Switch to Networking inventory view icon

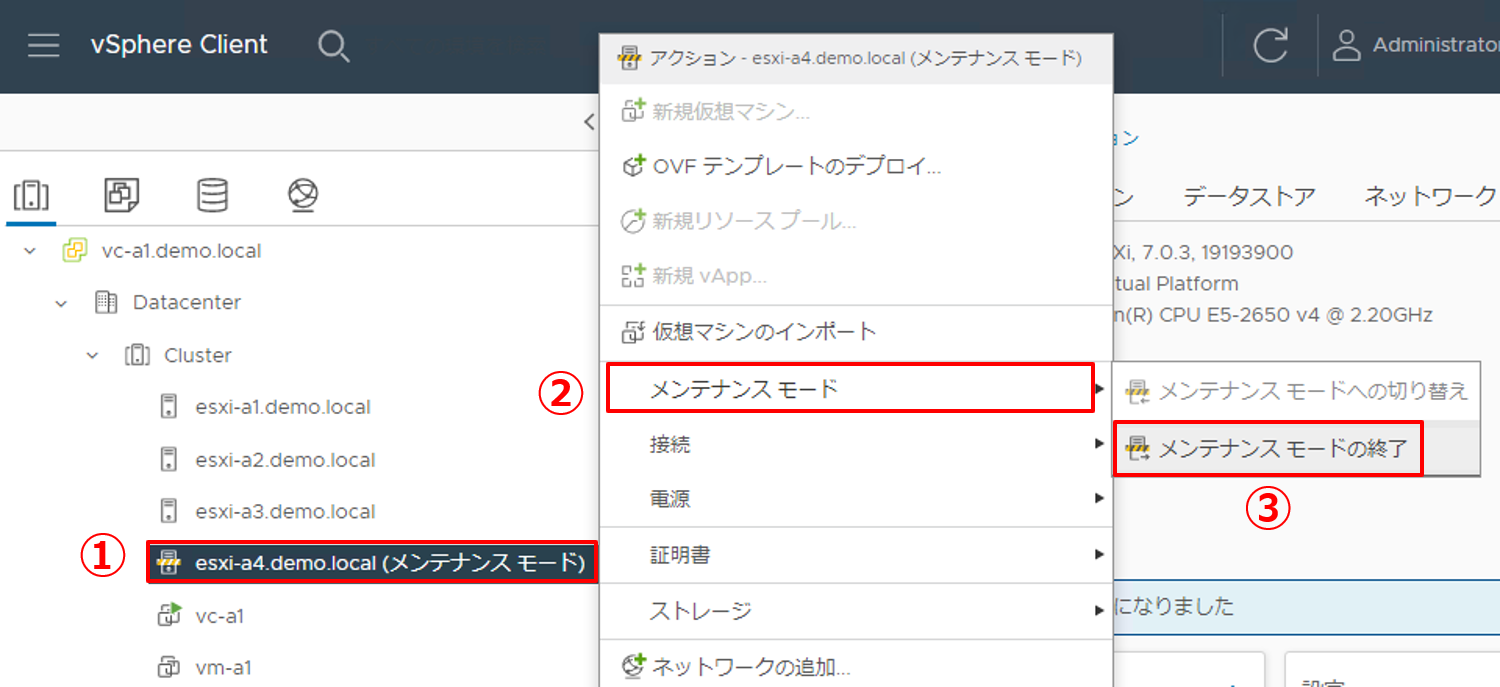click(303, 196)
